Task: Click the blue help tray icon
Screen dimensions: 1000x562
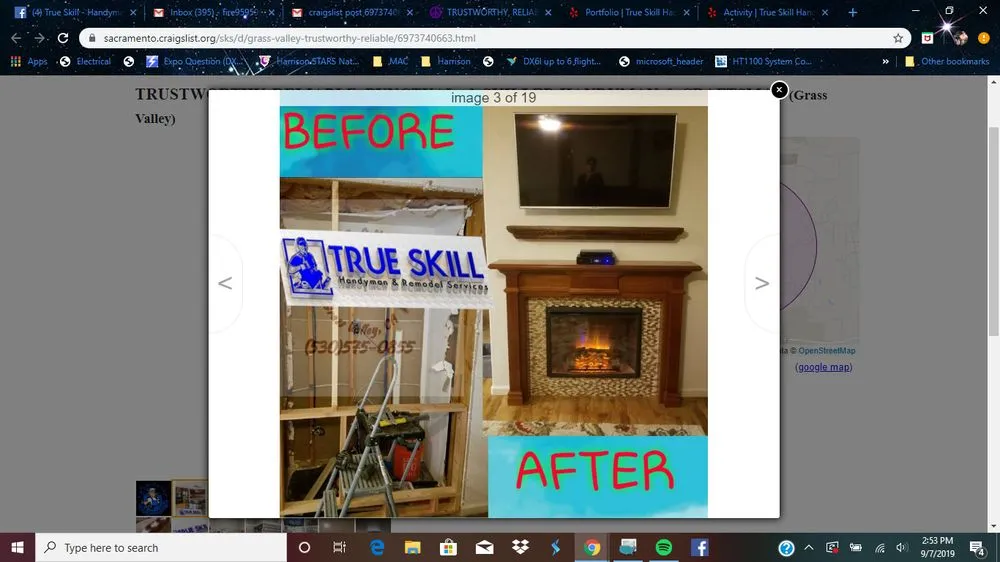Action: click(x=786, y=547)
